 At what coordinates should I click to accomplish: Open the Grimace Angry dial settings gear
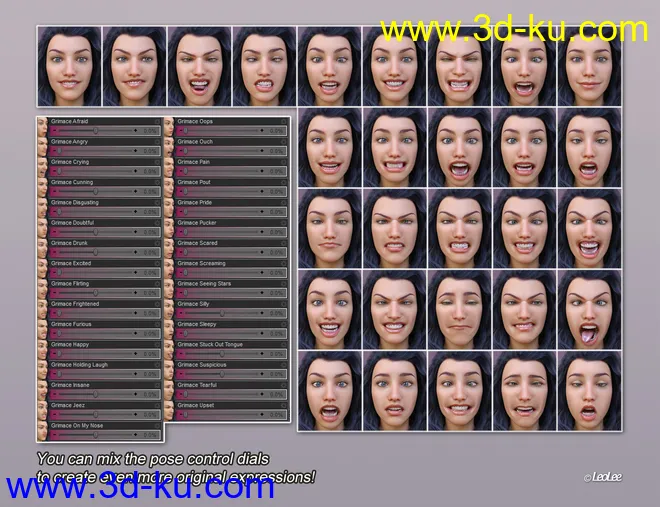157,142
